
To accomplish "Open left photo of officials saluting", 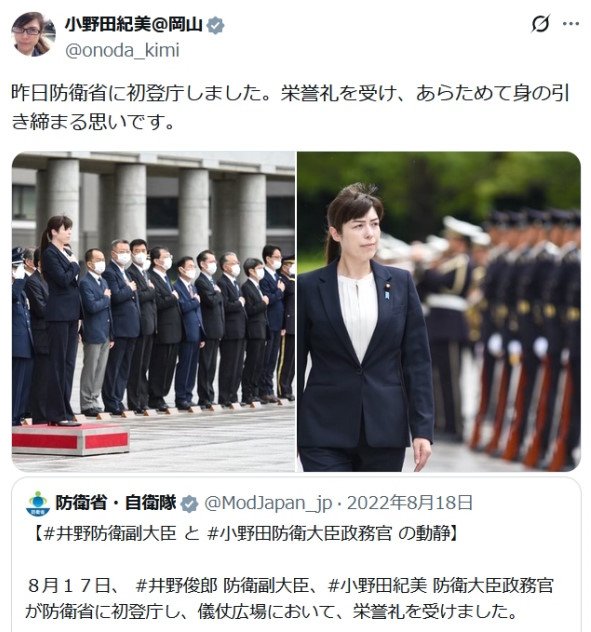I will point(153,312).
